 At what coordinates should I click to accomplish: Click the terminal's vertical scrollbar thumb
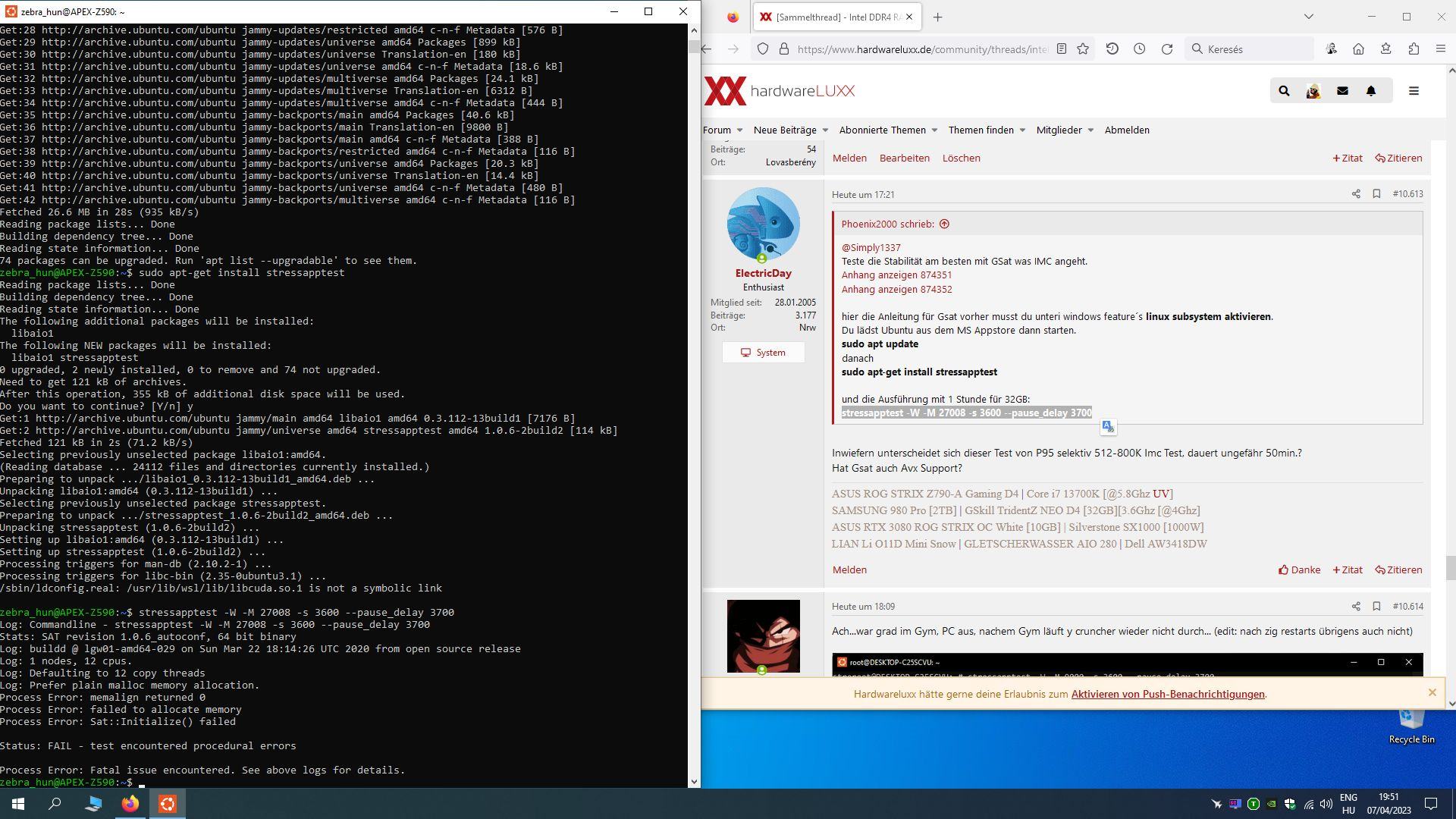694,47
